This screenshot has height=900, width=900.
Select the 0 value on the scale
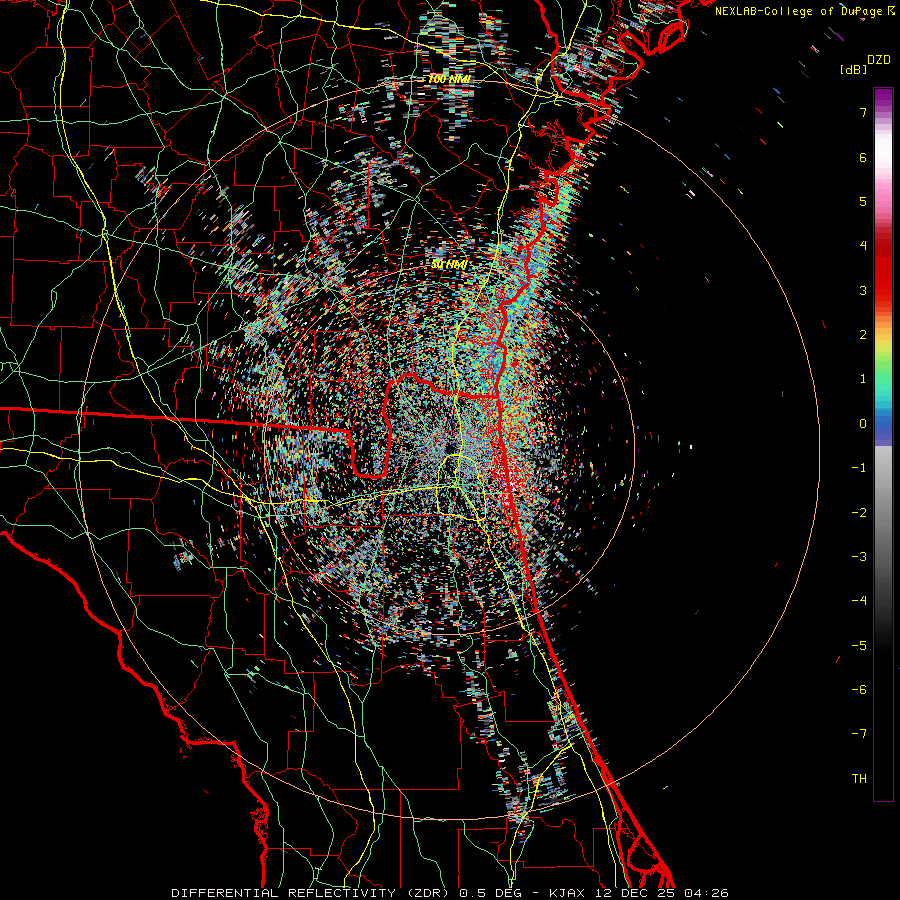click(863, 424)
